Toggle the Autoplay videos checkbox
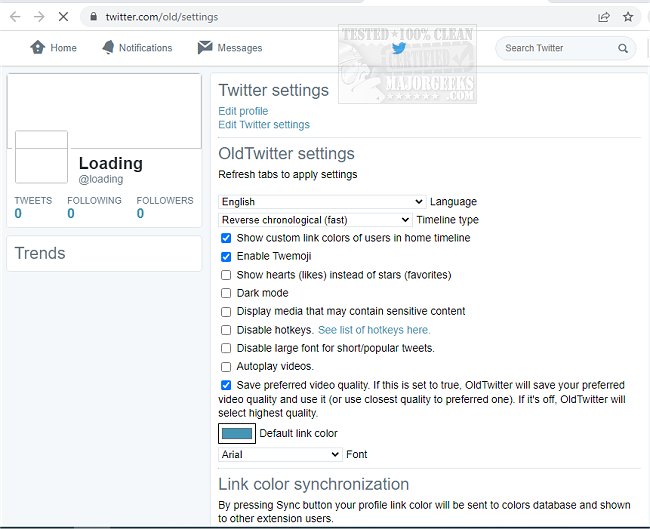This screenshot has width=650, height=529. 226,367
